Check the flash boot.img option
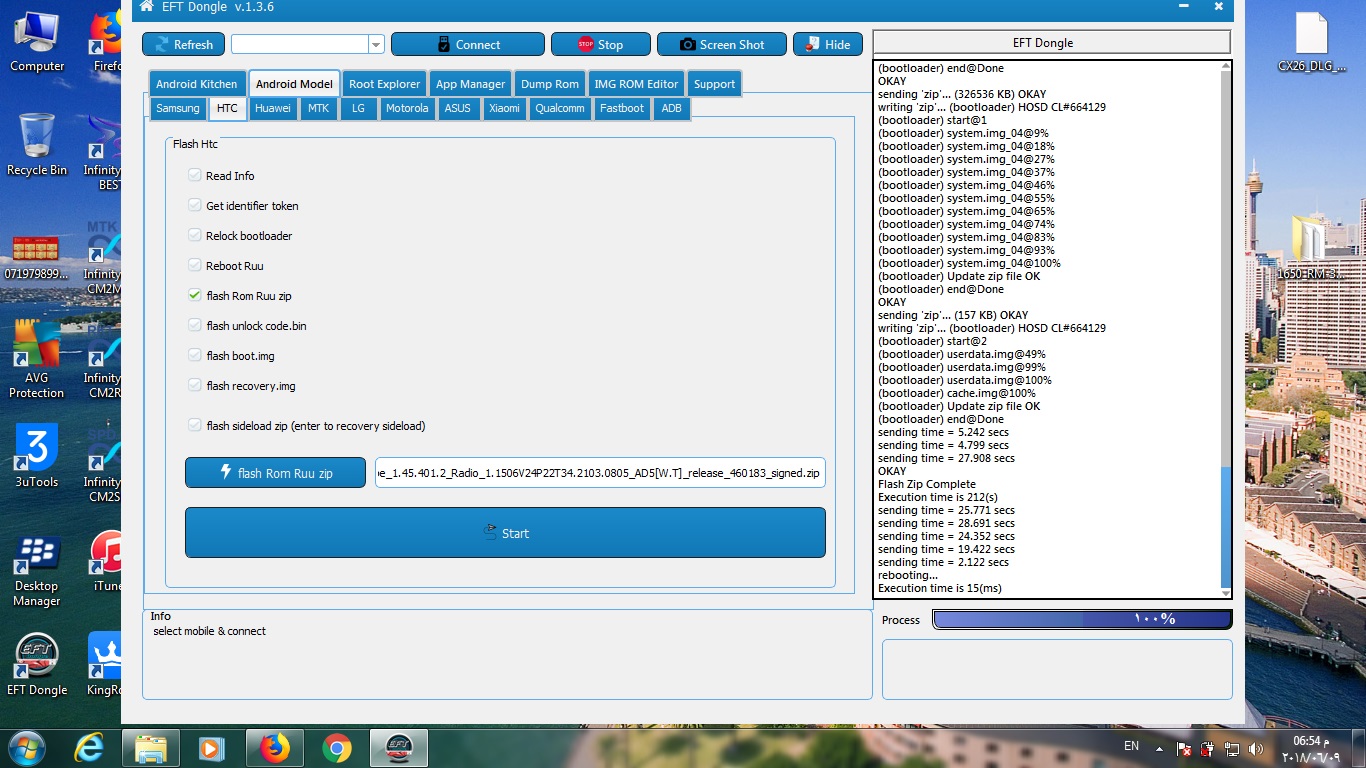Screen dimensions: 1366x768 pyautogui.click(x=195, y=356)
